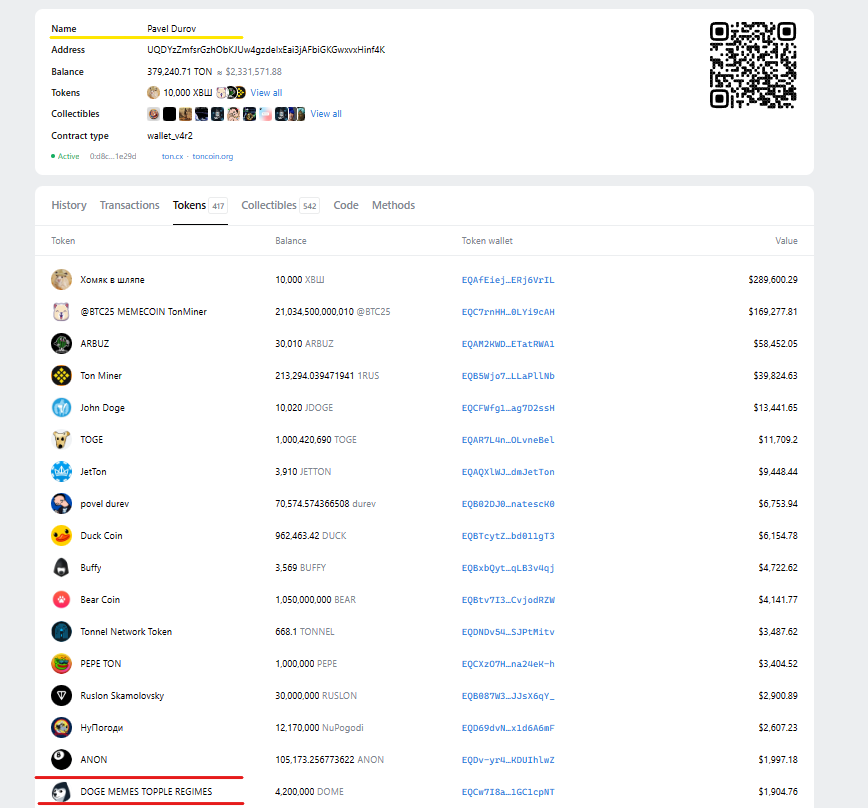This screenshot has width=868, height=808.
Task: Click the DOGE MEMES TOPPLE REGIMES icon
Action: [x=61, y=791]
